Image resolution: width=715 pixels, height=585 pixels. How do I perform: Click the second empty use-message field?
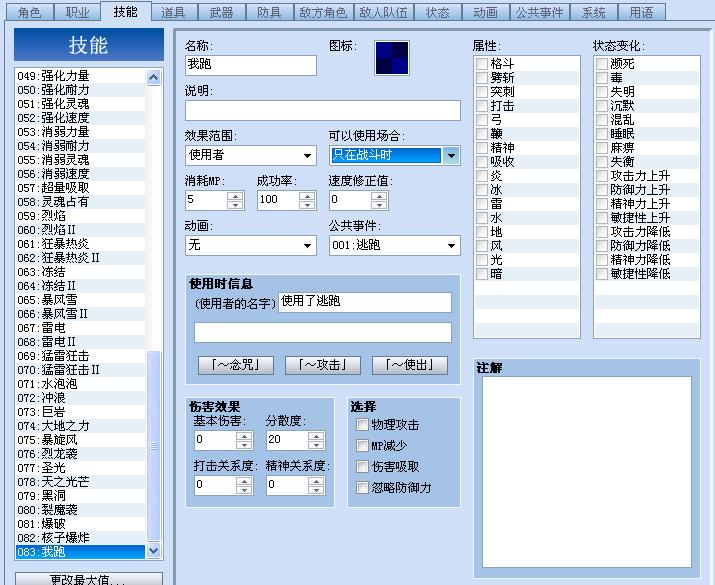(323, 332)
